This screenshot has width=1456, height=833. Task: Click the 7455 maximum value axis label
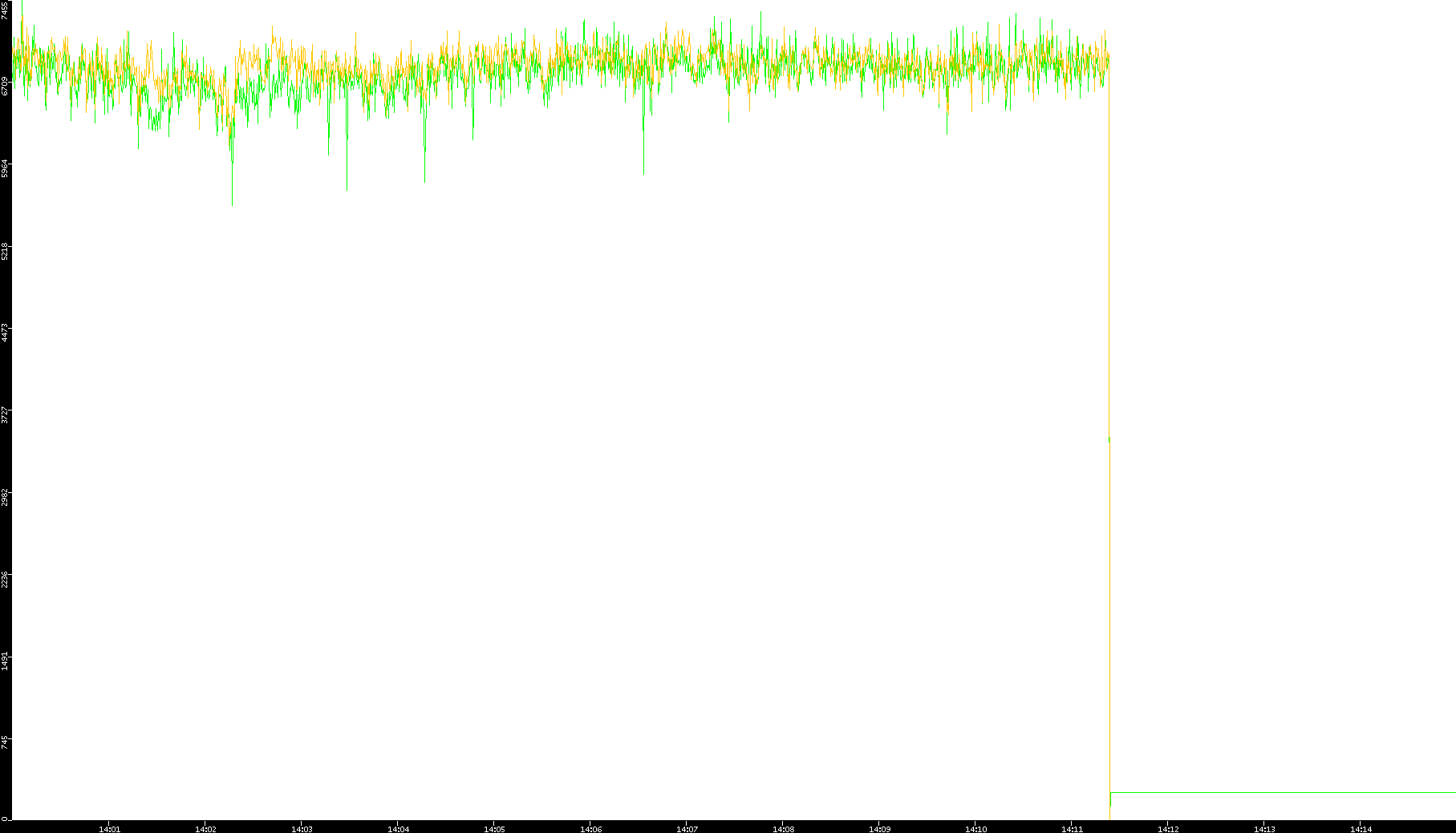[x=6, y=10]
